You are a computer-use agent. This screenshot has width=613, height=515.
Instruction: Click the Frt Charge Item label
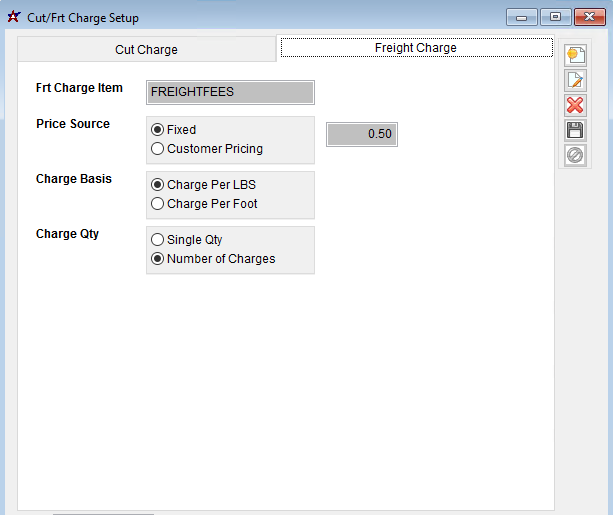(79, 88)
